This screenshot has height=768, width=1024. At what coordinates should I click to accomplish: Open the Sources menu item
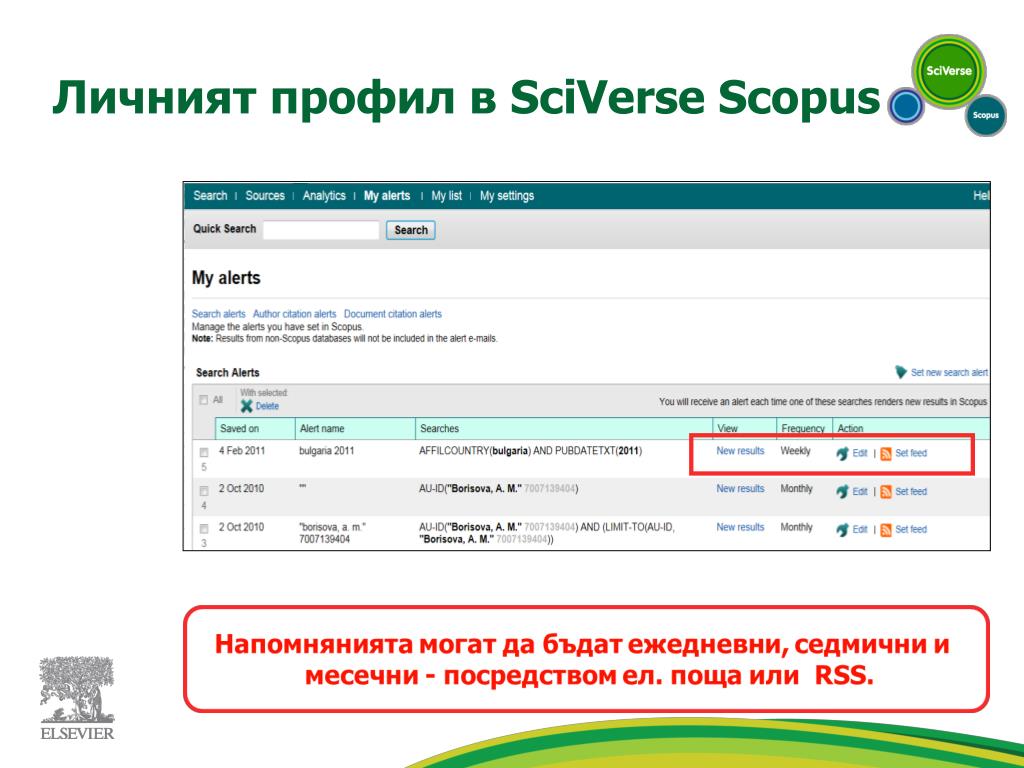(264, 195)
